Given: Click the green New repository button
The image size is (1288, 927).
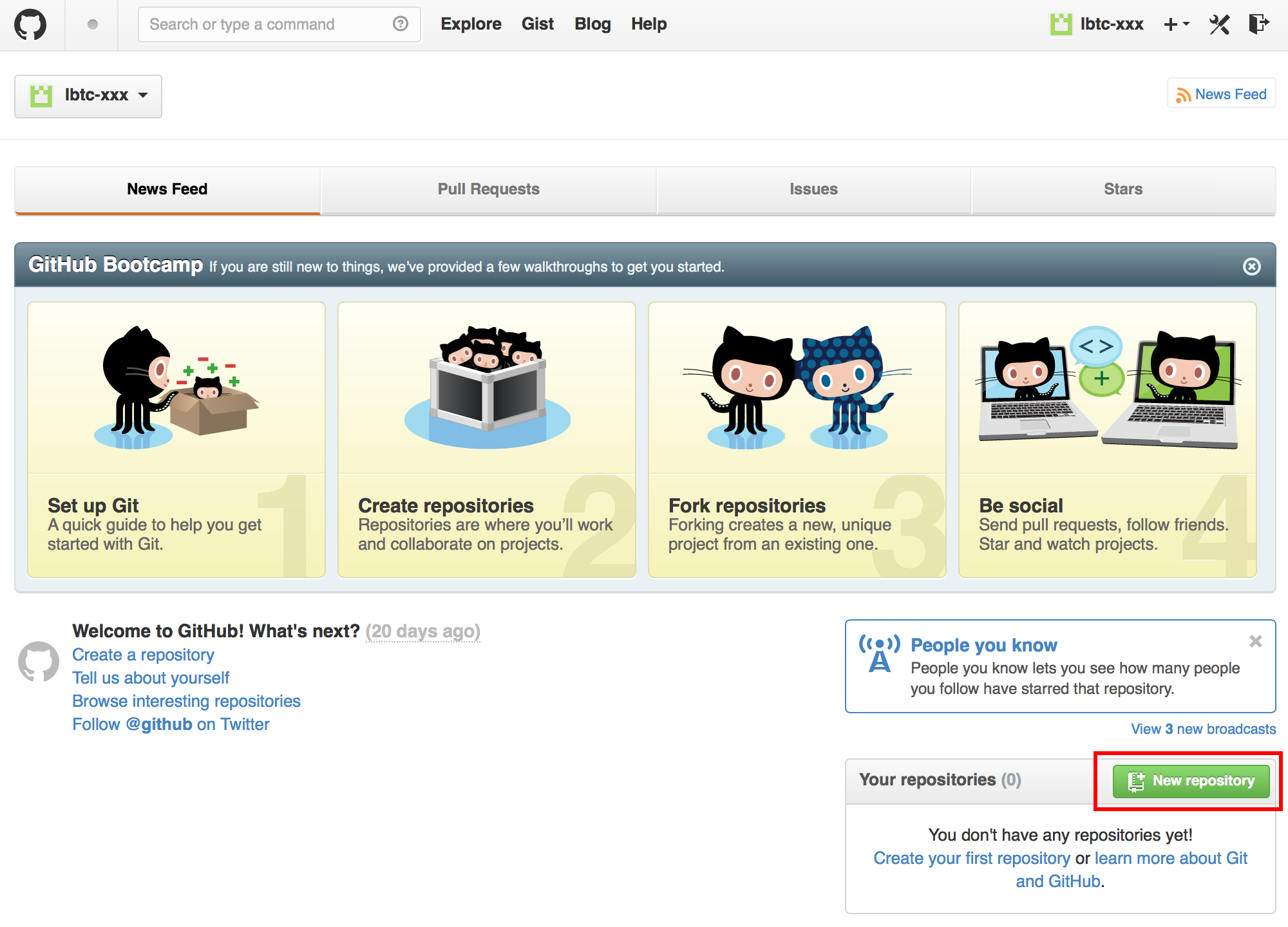Looking at the screenshot, I should tap(1191, 781).
